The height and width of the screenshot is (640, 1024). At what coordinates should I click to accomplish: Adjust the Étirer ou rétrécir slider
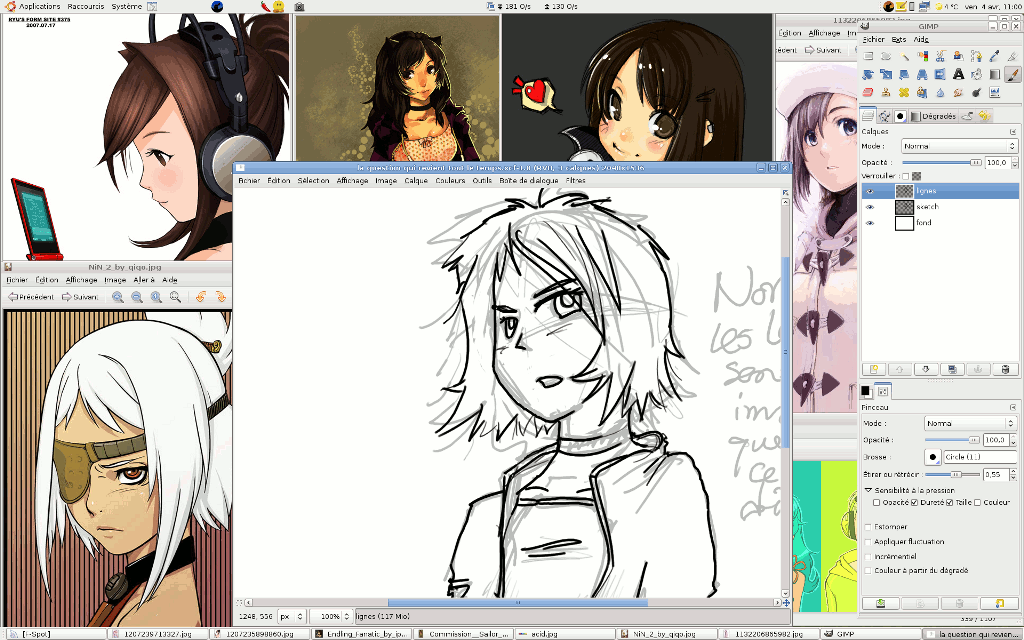coord(952,474)
